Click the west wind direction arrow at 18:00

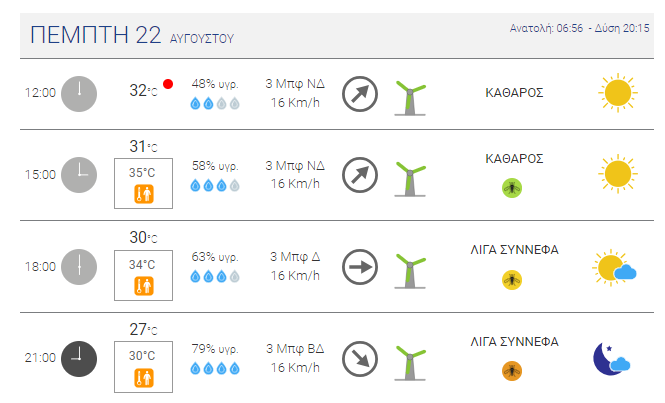click(360, 267)
